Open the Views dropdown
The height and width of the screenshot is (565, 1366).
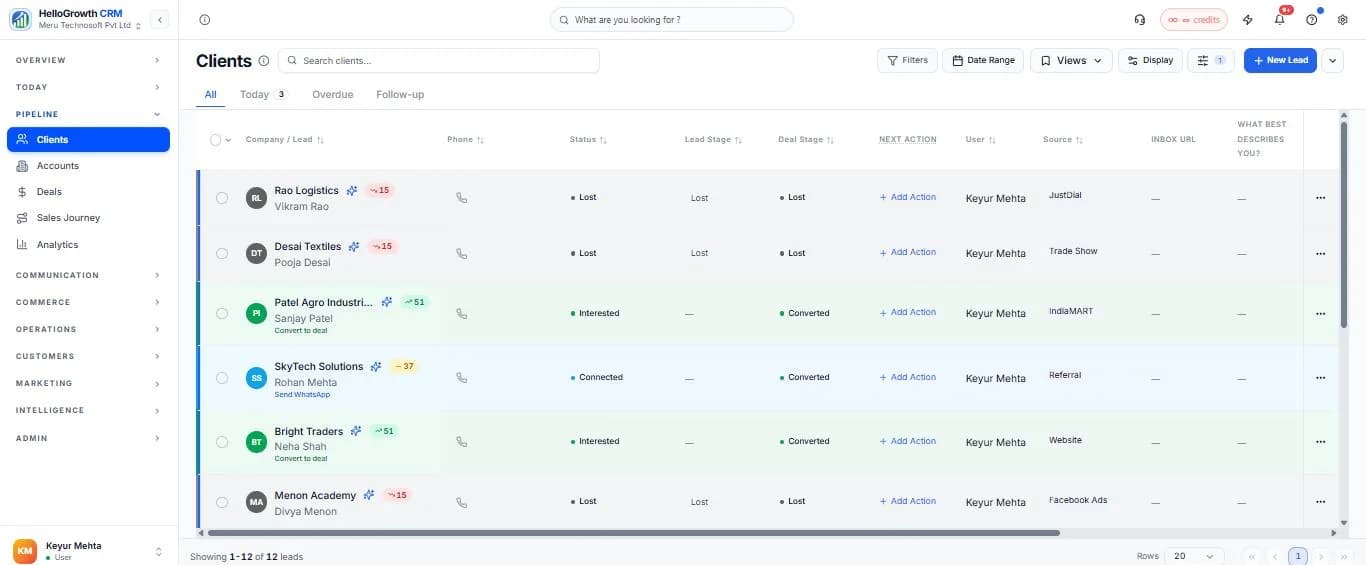[1071, 61]
